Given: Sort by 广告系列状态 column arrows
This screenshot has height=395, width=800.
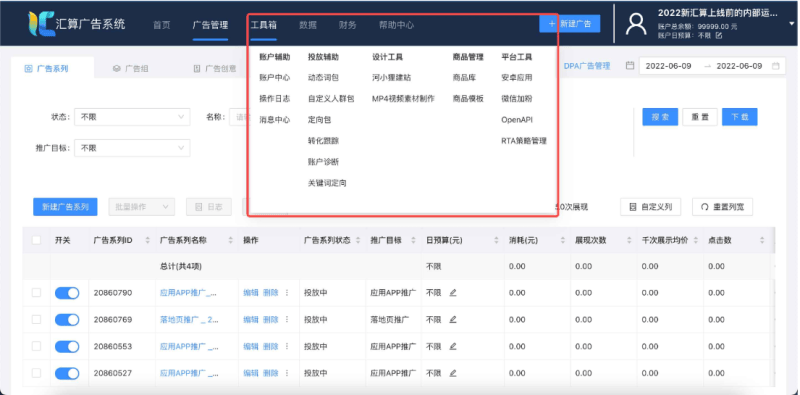Looking at the screenshot, I should click(359, 240).
